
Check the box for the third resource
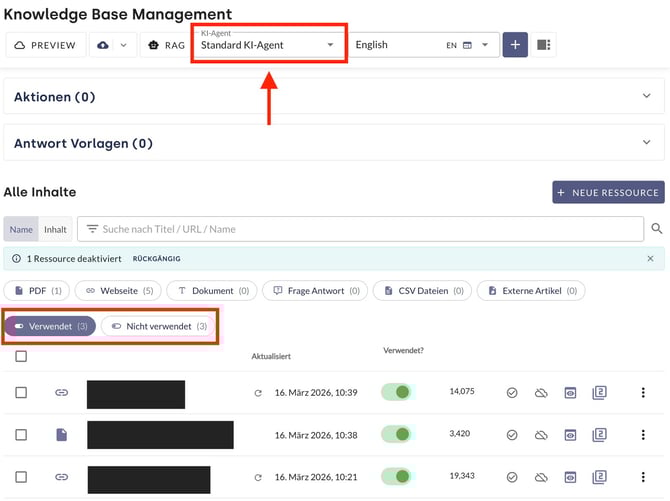(x=21, y=477)
